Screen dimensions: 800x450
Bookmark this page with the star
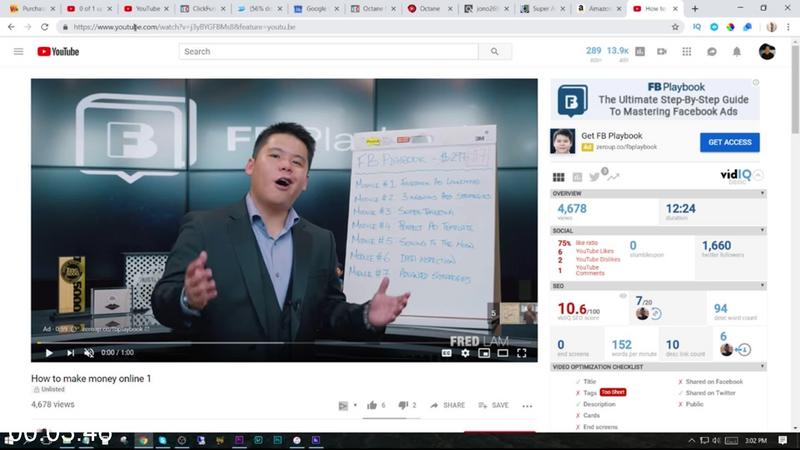click(x=675, y=27)
